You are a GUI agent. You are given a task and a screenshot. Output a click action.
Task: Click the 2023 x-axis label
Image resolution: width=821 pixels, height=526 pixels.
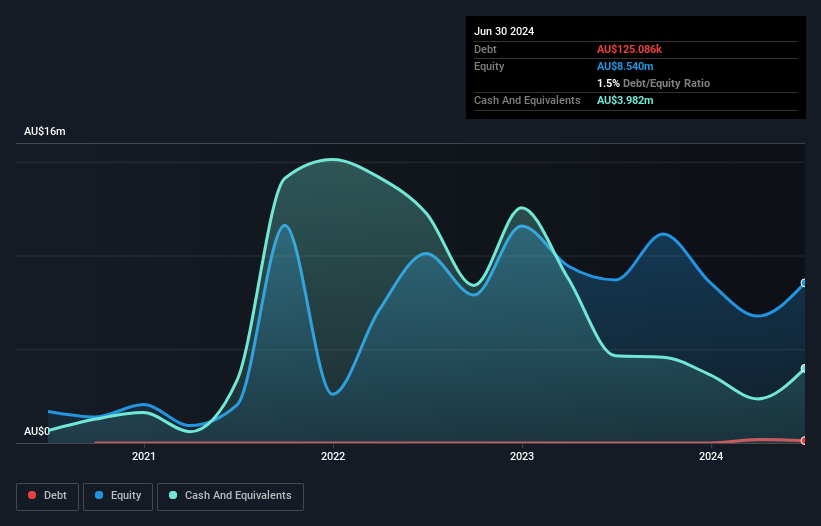point(522,456)
